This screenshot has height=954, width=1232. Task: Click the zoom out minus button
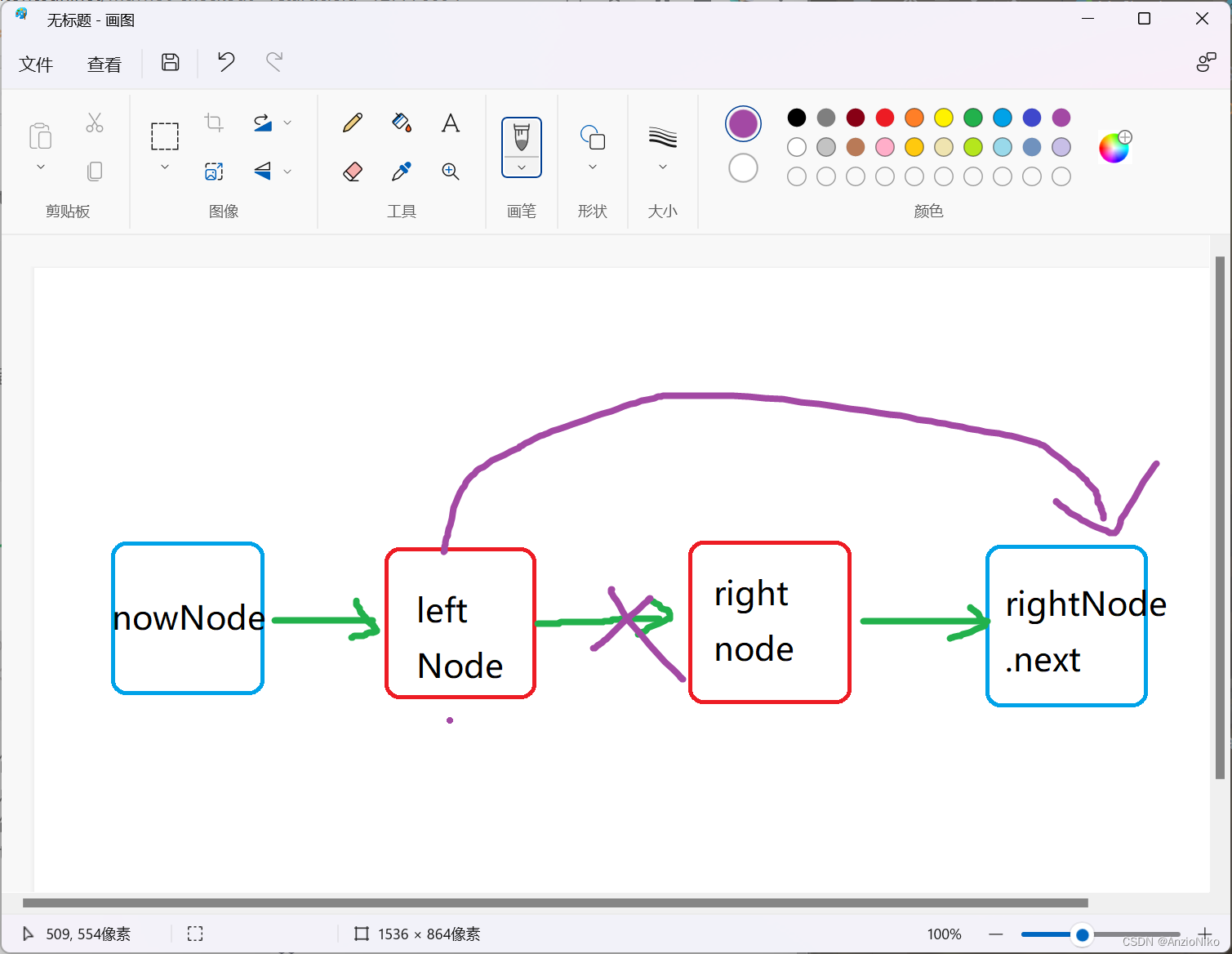coord(996,934)
